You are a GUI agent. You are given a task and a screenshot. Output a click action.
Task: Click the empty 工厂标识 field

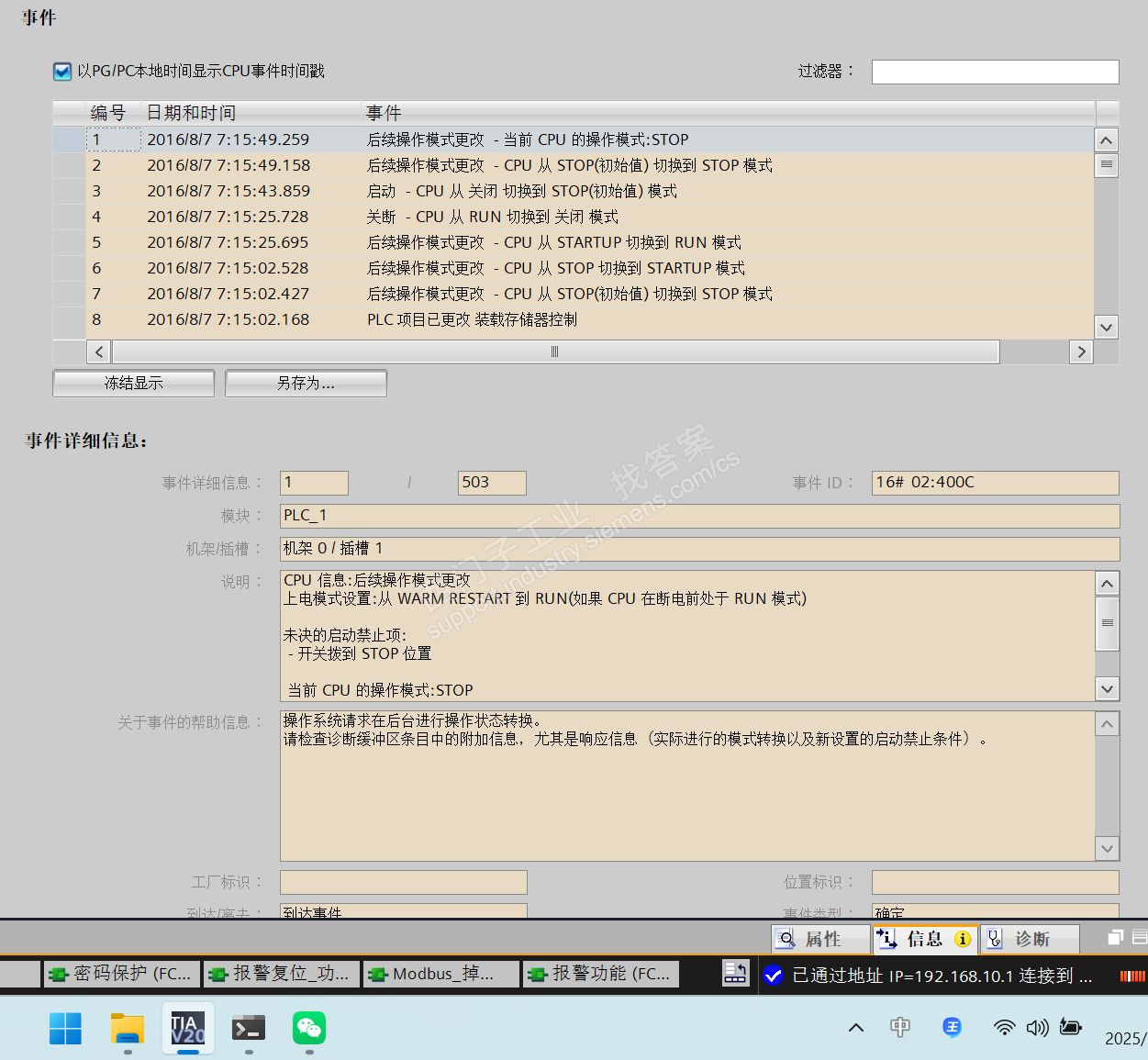403,882
